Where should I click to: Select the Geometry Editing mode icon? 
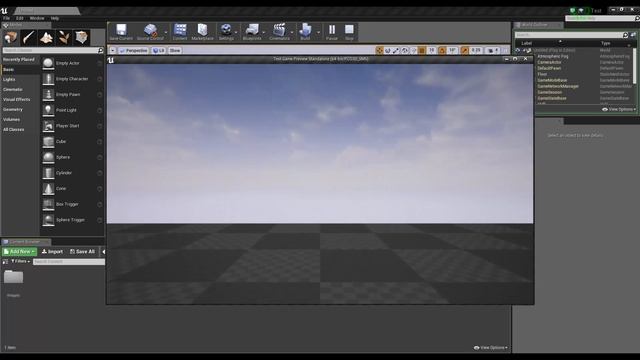point(82,38)
